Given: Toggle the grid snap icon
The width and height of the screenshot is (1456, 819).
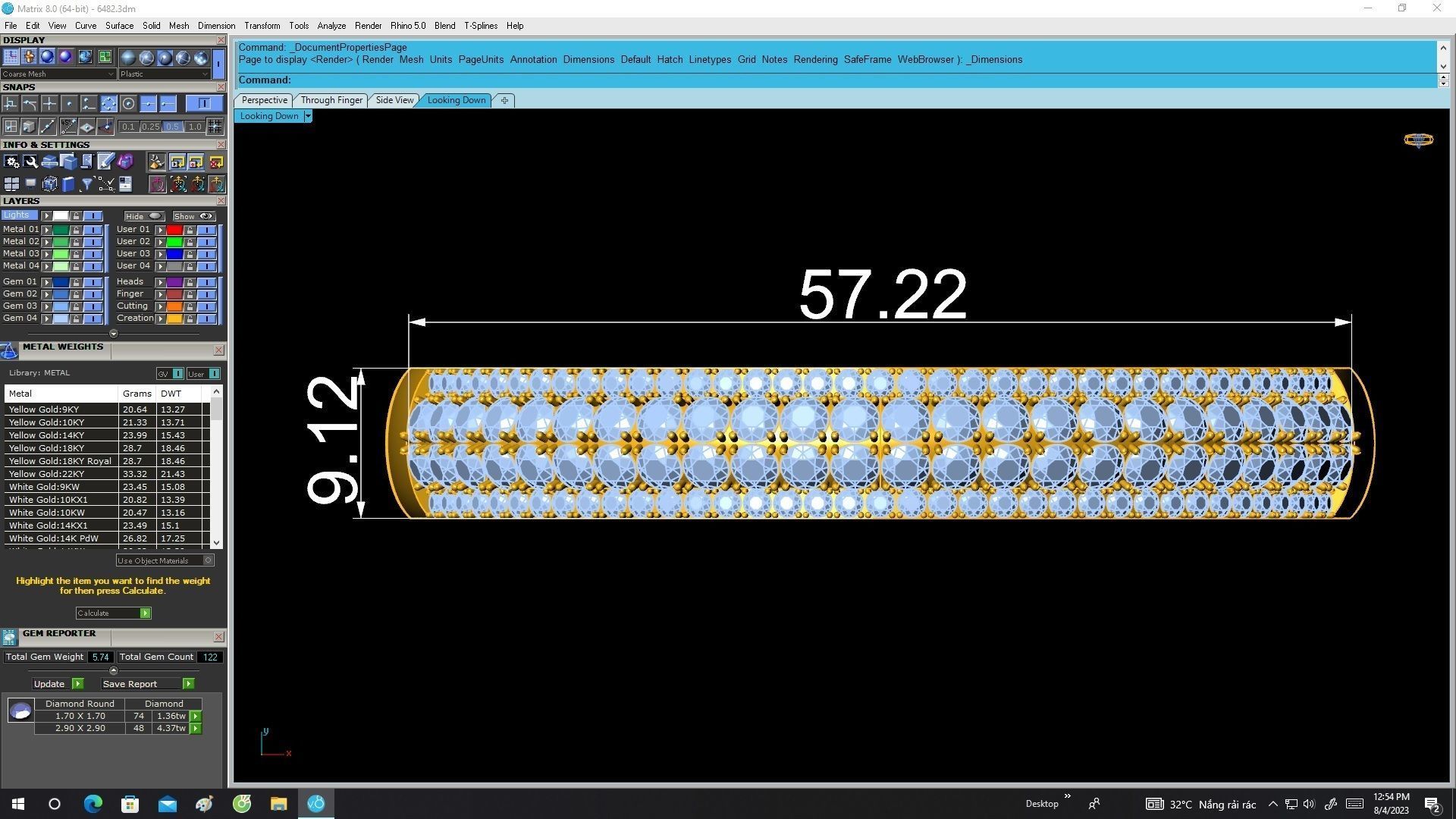Looking at the screenshot, I should 215,127.
